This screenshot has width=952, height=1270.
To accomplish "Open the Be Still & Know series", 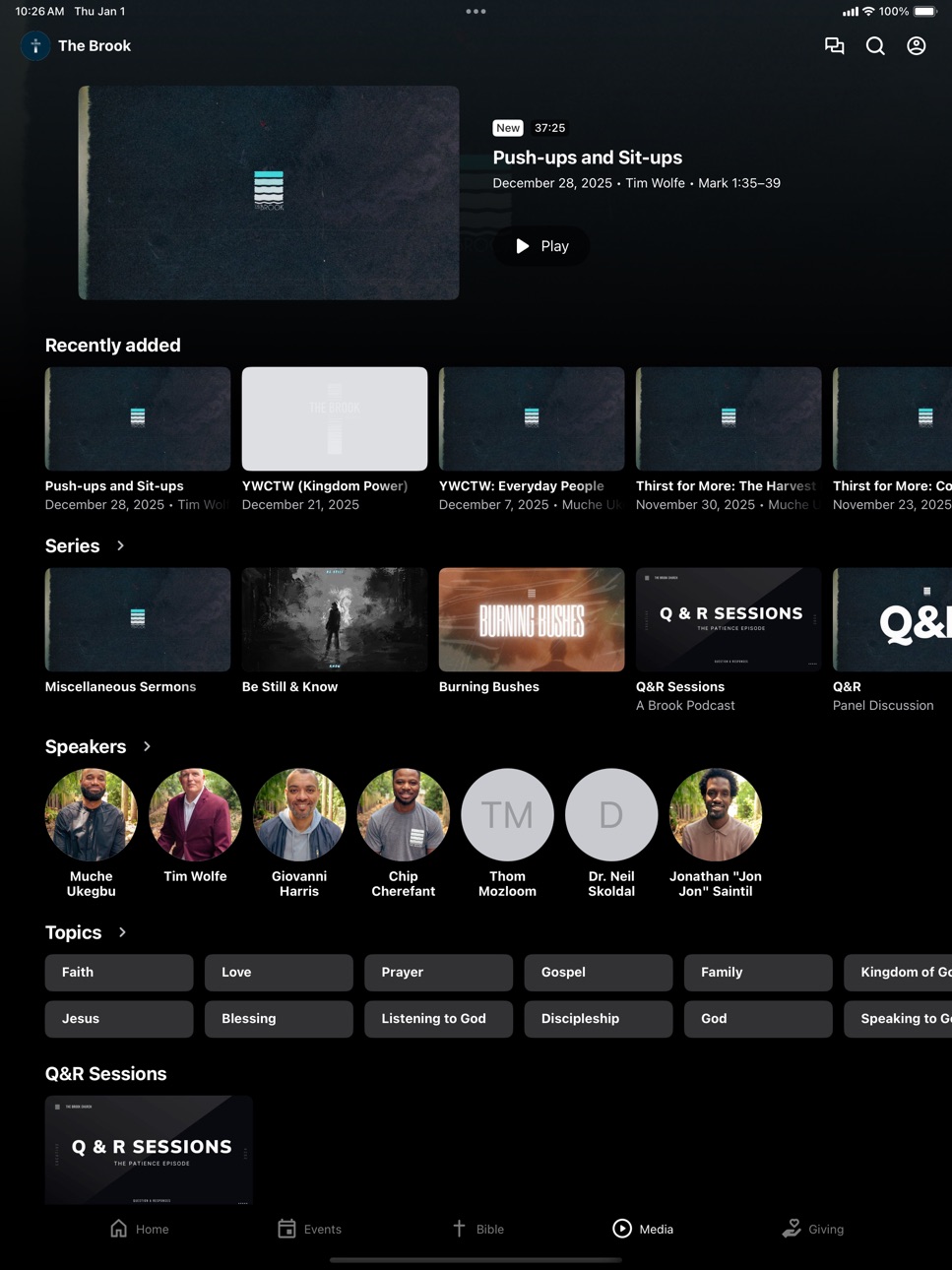I will click(335, 631).
